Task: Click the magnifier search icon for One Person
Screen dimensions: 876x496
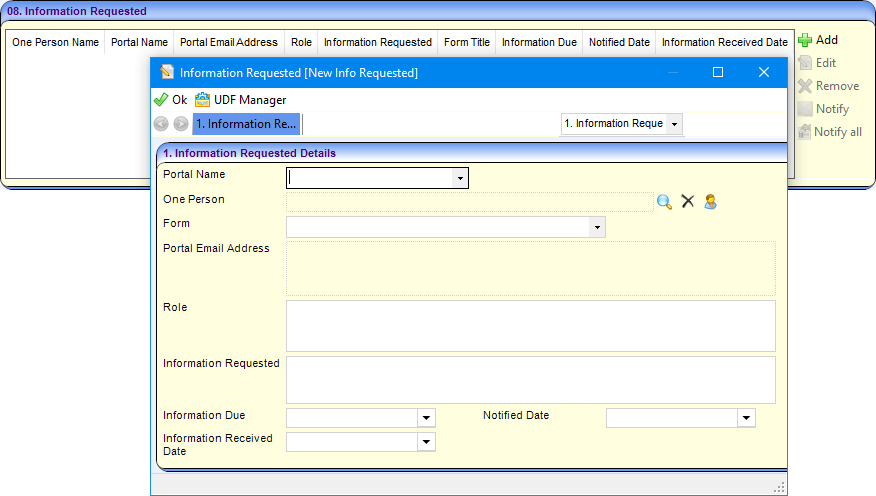Action: (664, 201)
